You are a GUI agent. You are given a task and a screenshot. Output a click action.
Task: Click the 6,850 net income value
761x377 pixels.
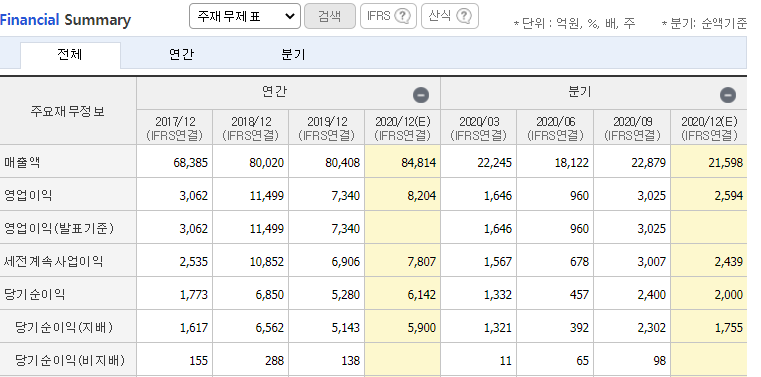pos(269,295)
